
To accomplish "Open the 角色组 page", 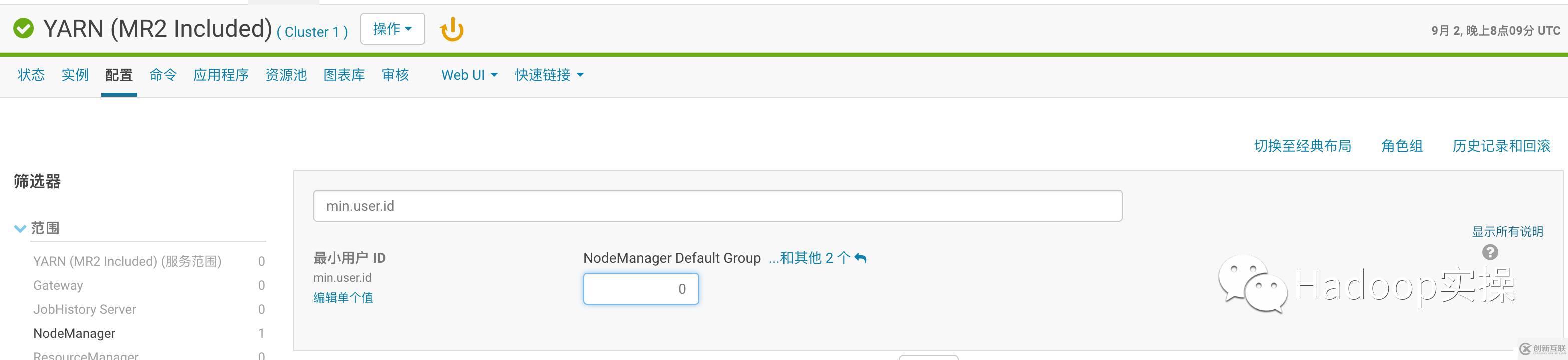I will click(1401, 146).
